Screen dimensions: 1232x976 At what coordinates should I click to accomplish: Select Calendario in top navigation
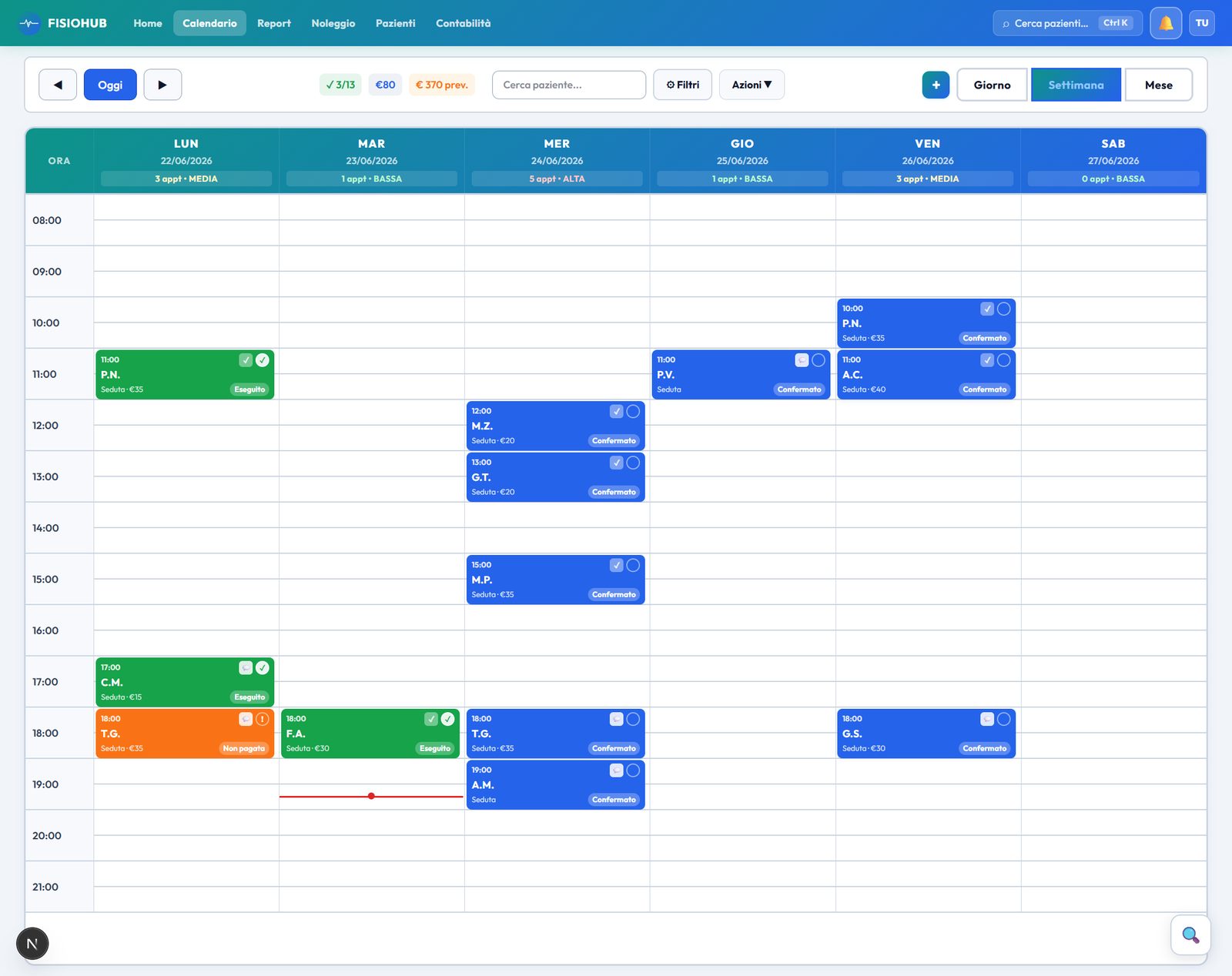click(209, 23)
